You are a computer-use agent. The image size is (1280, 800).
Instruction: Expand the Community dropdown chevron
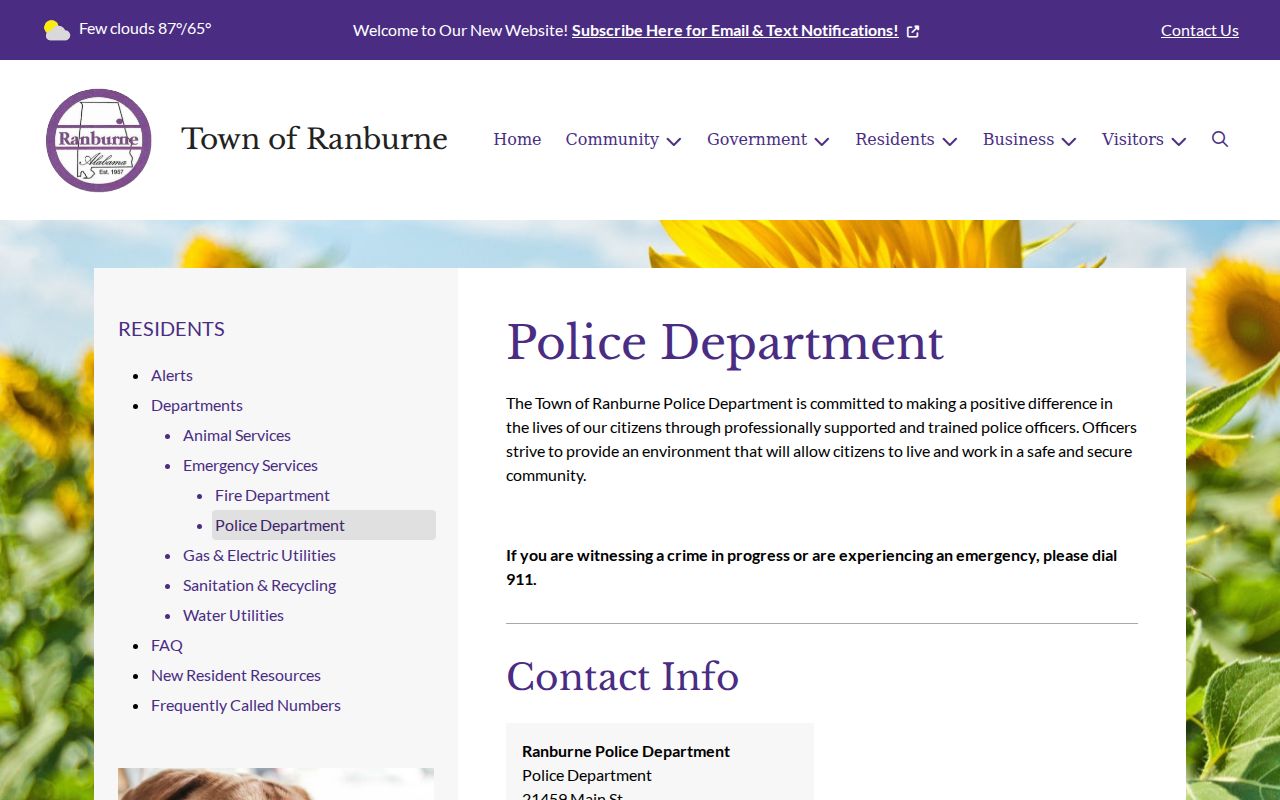674,141
